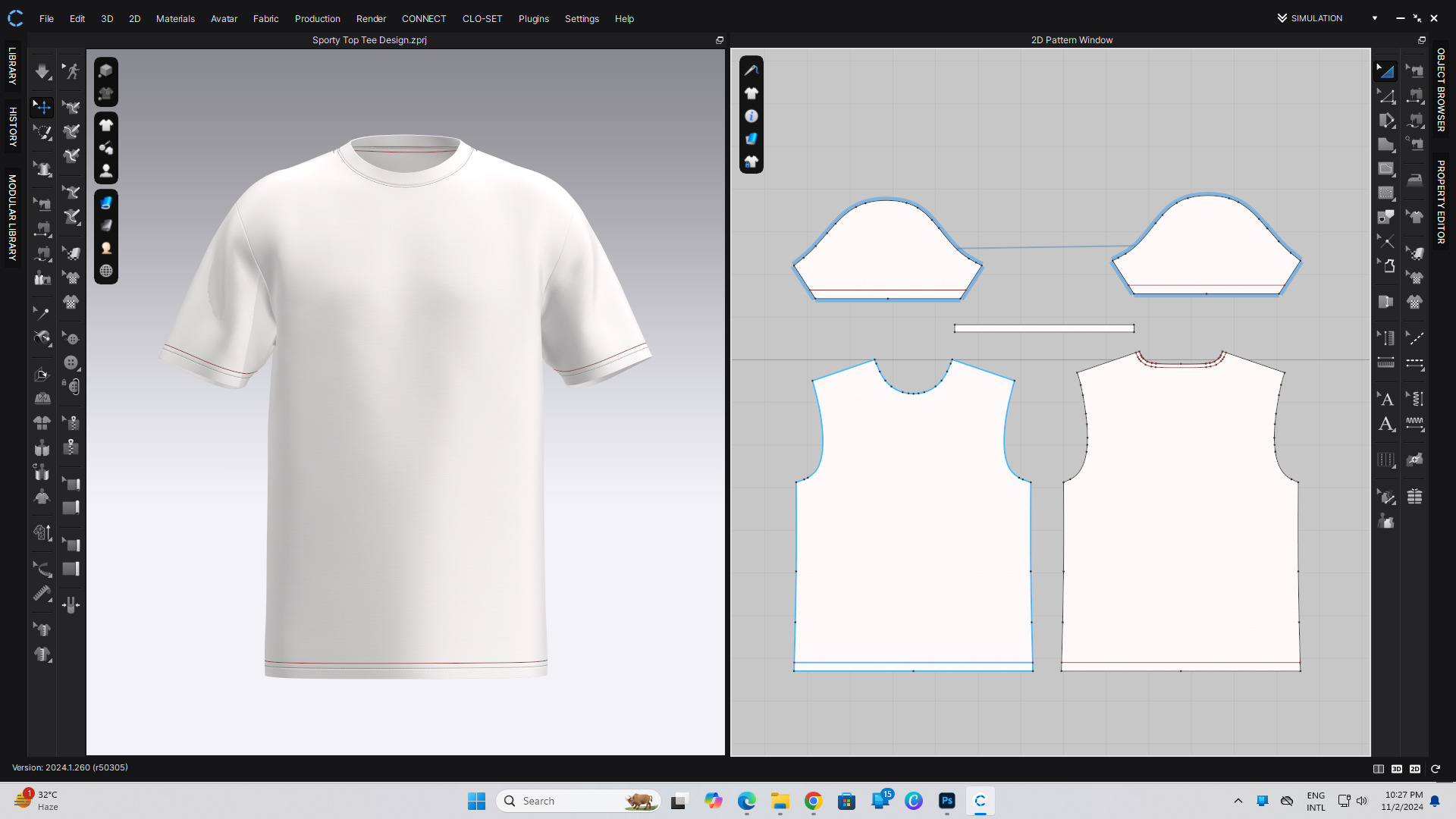The image size is (1456, 819).
Task: Select the Edit Annotation A tool
Action: coord(1386,399)
